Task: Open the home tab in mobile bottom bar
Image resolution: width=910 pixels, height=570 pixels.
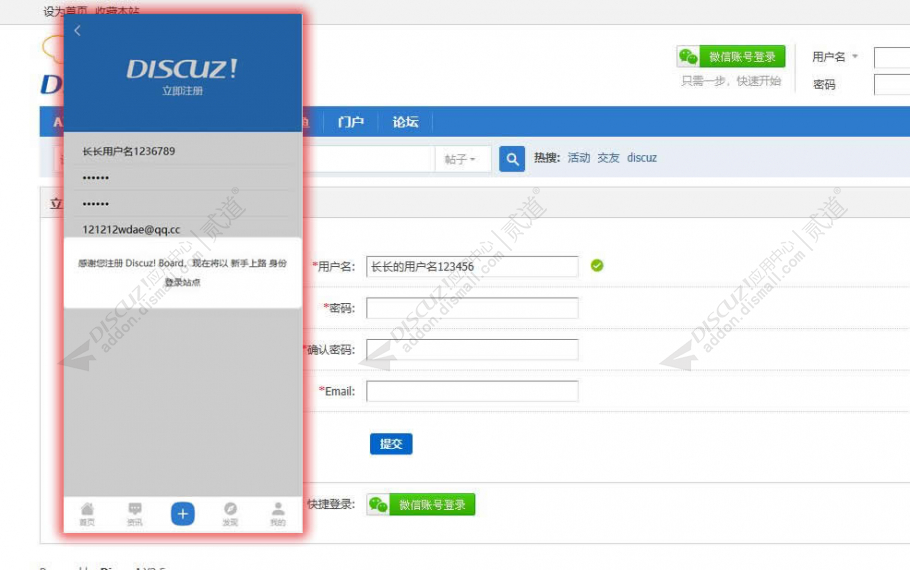Action: 87,514
